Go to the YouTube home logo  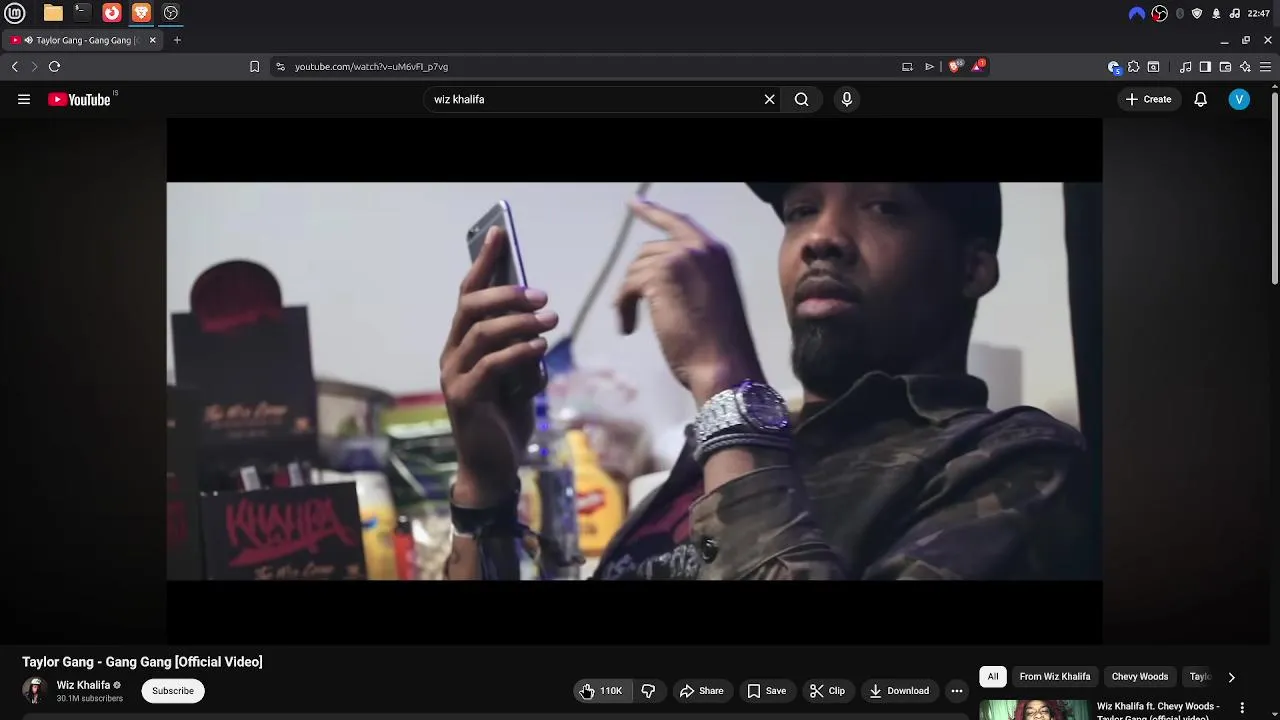[x=79, y=99]
